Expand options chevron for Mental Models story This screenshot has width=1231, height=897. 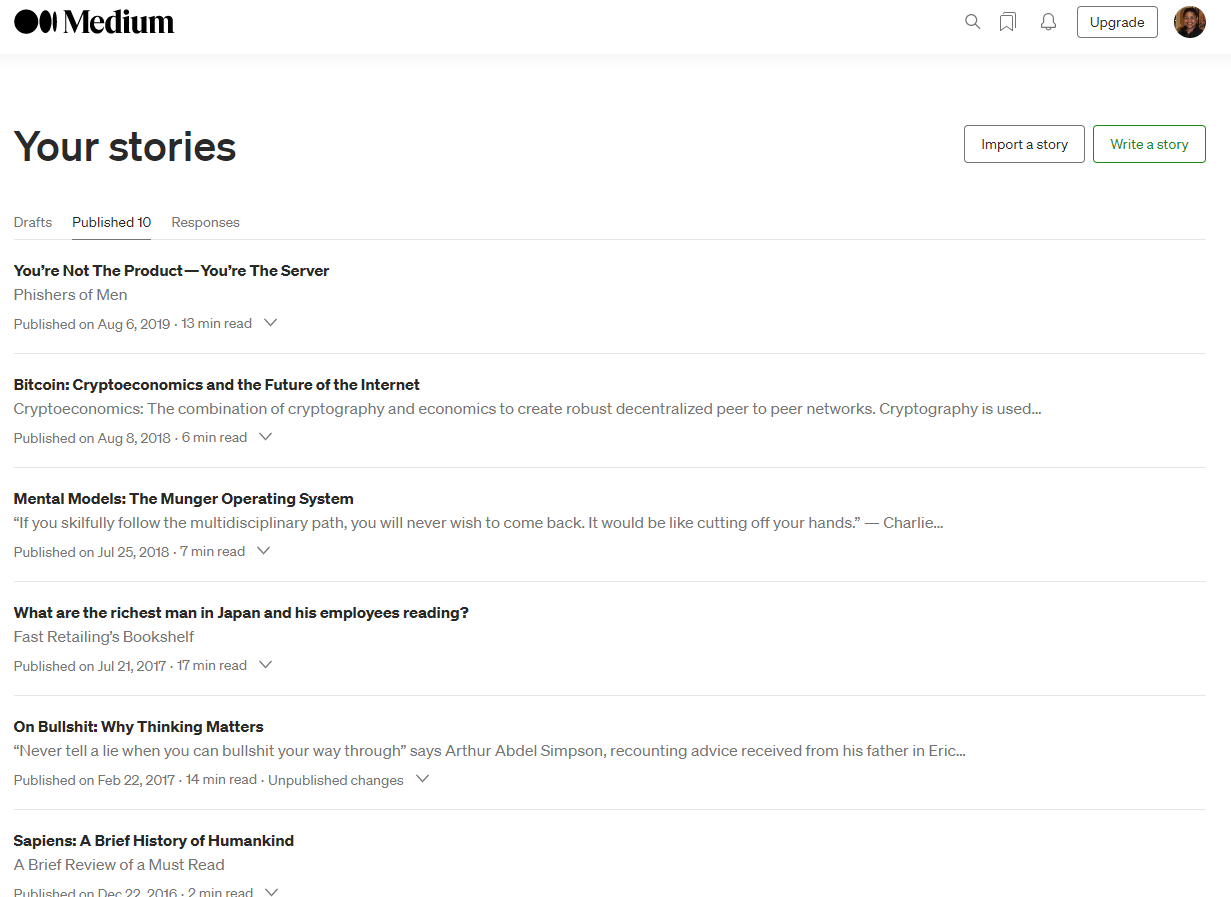point(263,551)
